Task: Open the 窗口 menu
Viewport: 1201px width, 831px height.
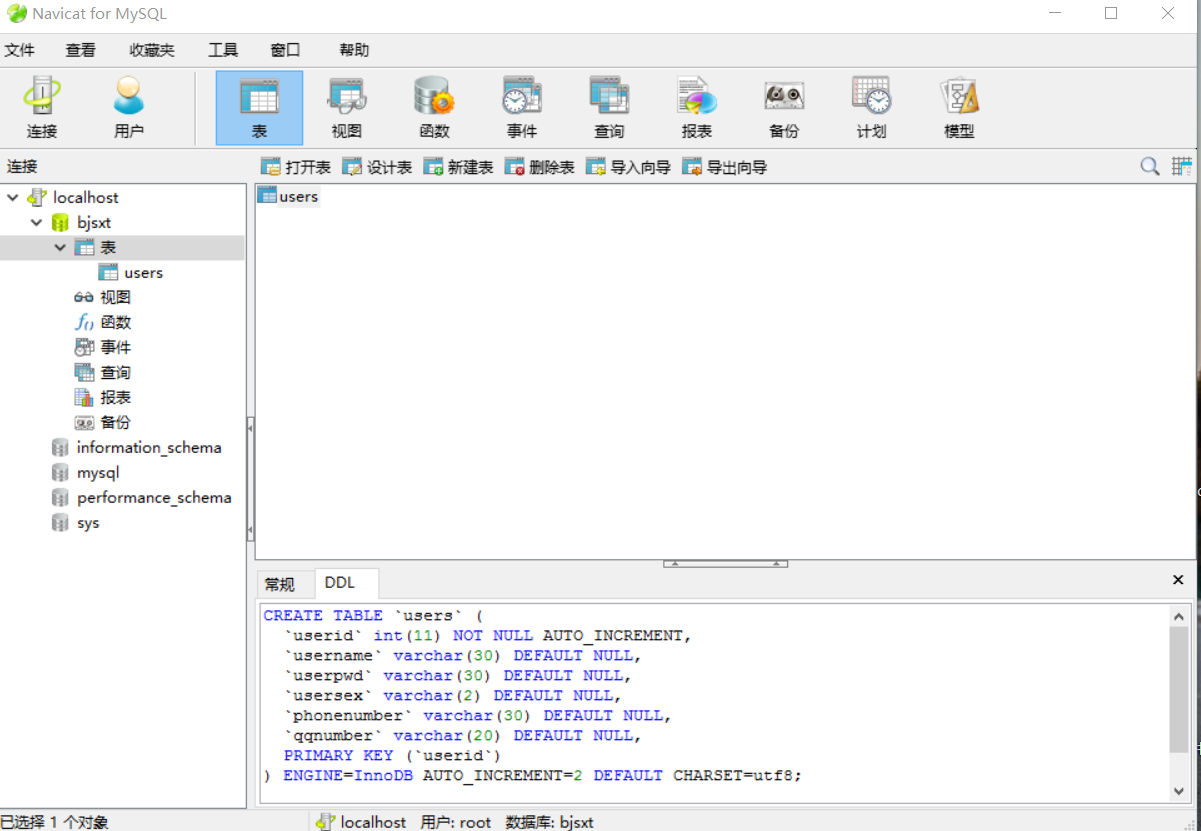Action: tap(285, 50)
